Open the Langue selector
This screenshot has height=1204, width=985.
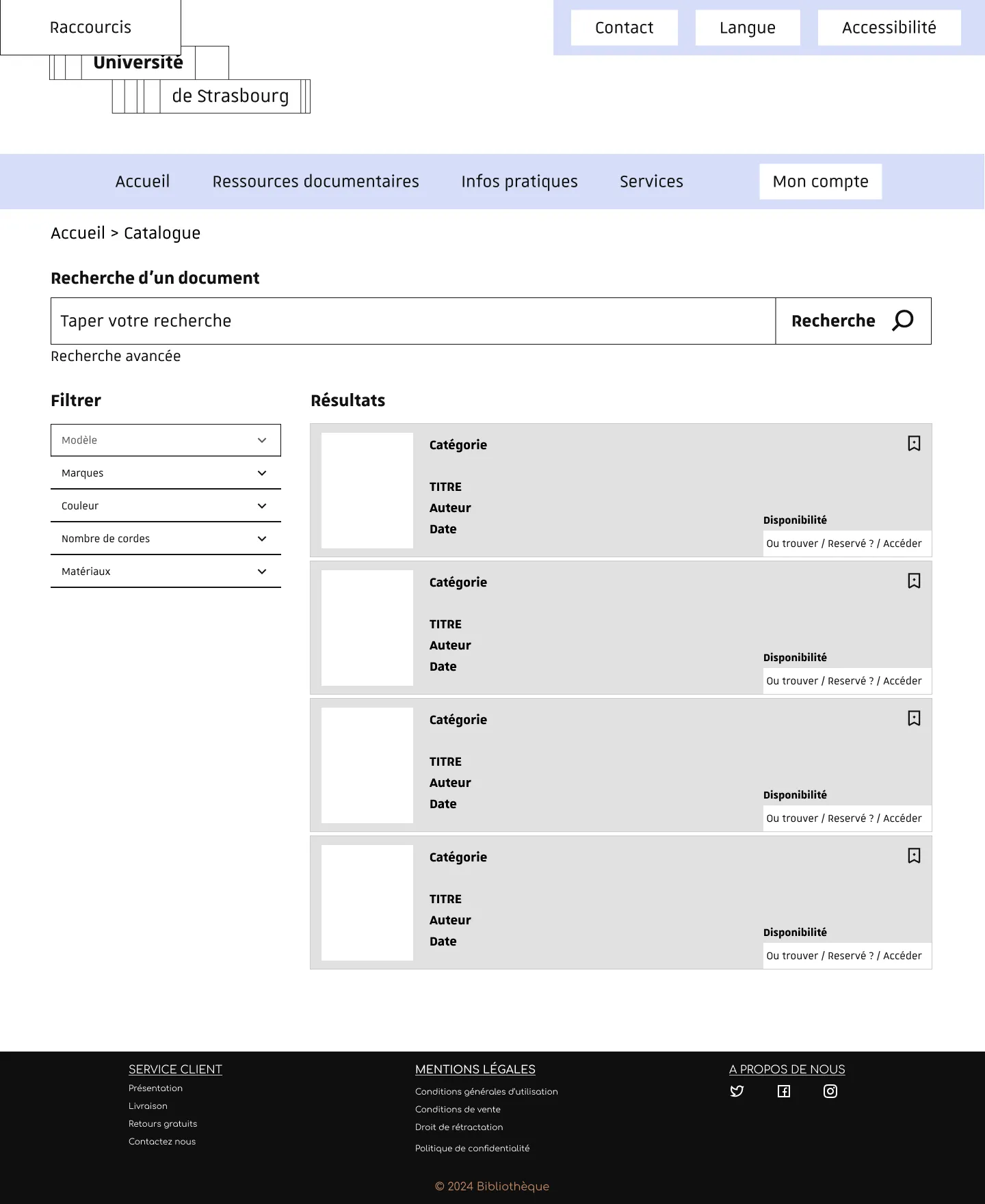[748, 27]
